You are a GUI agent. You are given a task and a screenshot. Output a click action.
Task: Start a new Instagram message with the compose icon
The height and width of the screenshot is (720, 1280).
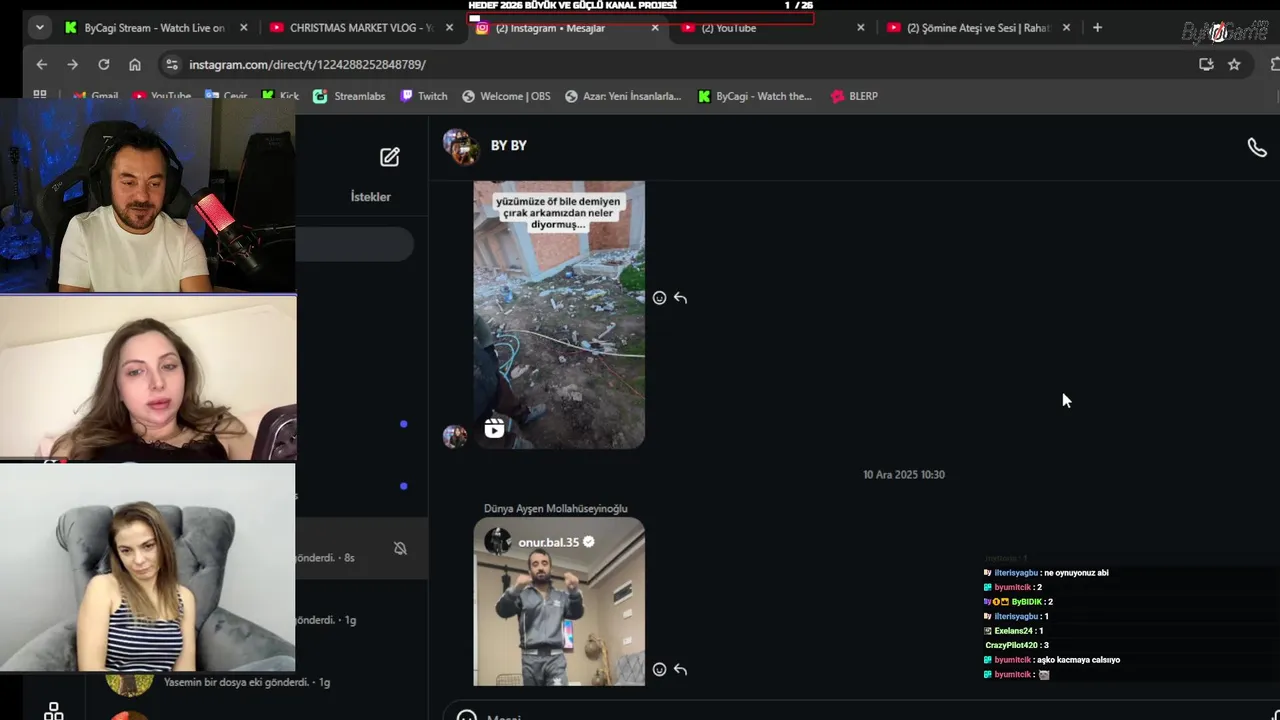[389, 157]
